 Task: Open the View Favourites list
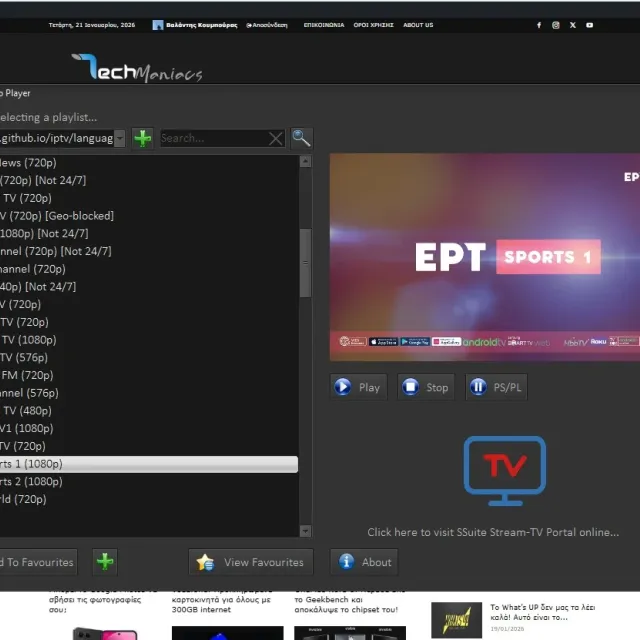point(251,562)
